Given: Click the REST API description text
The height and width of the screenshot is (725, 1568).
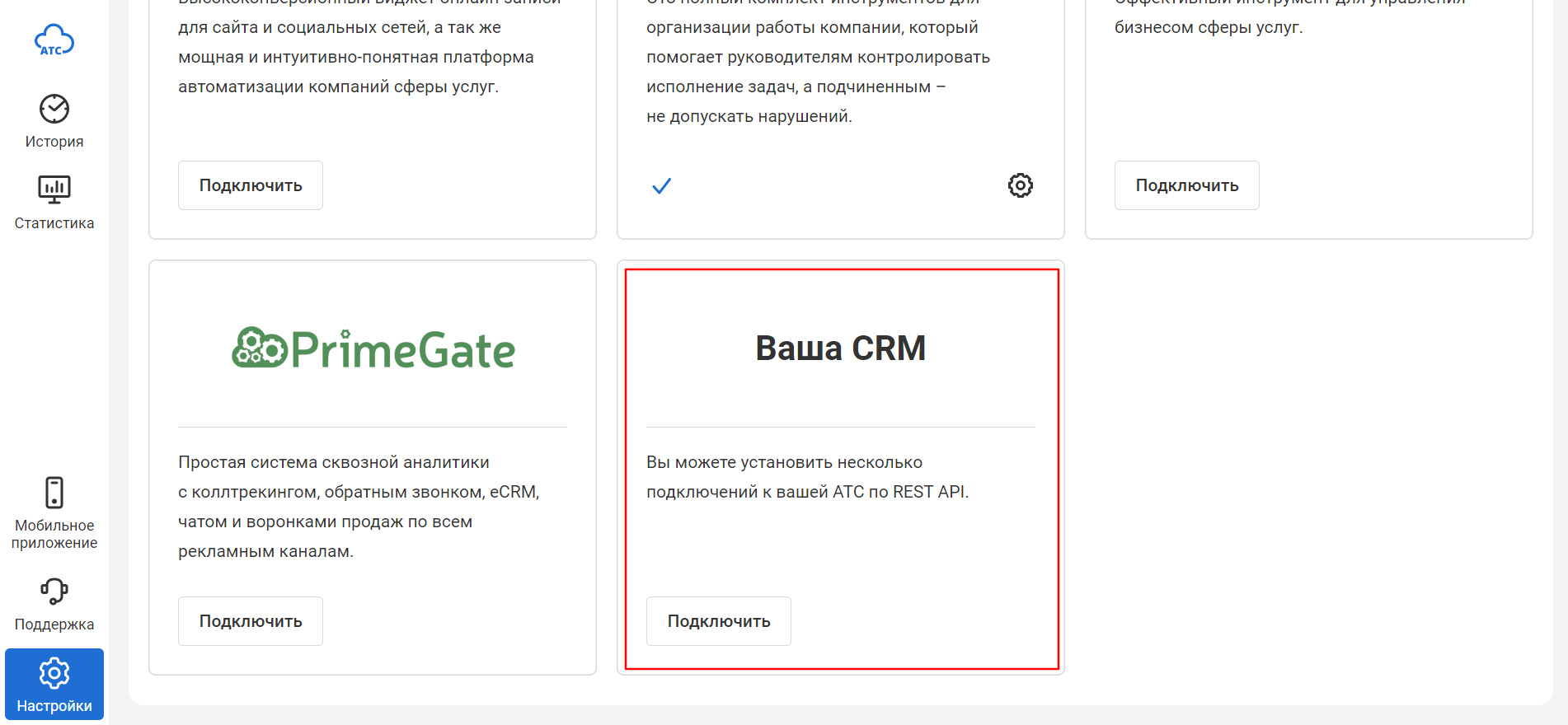Looking at the screenshot, I should coord(807,477).
